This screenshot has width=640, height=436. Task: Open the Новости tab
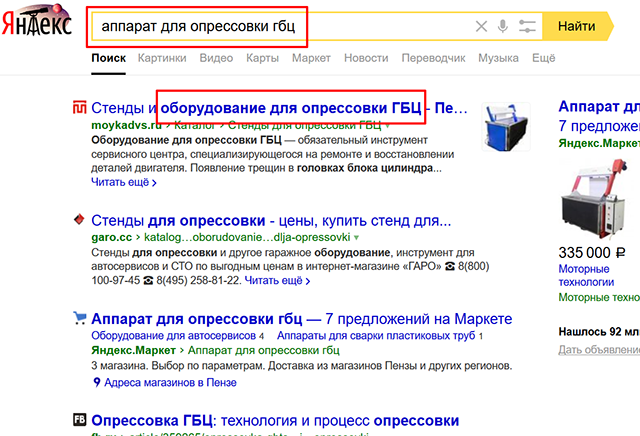366,58
